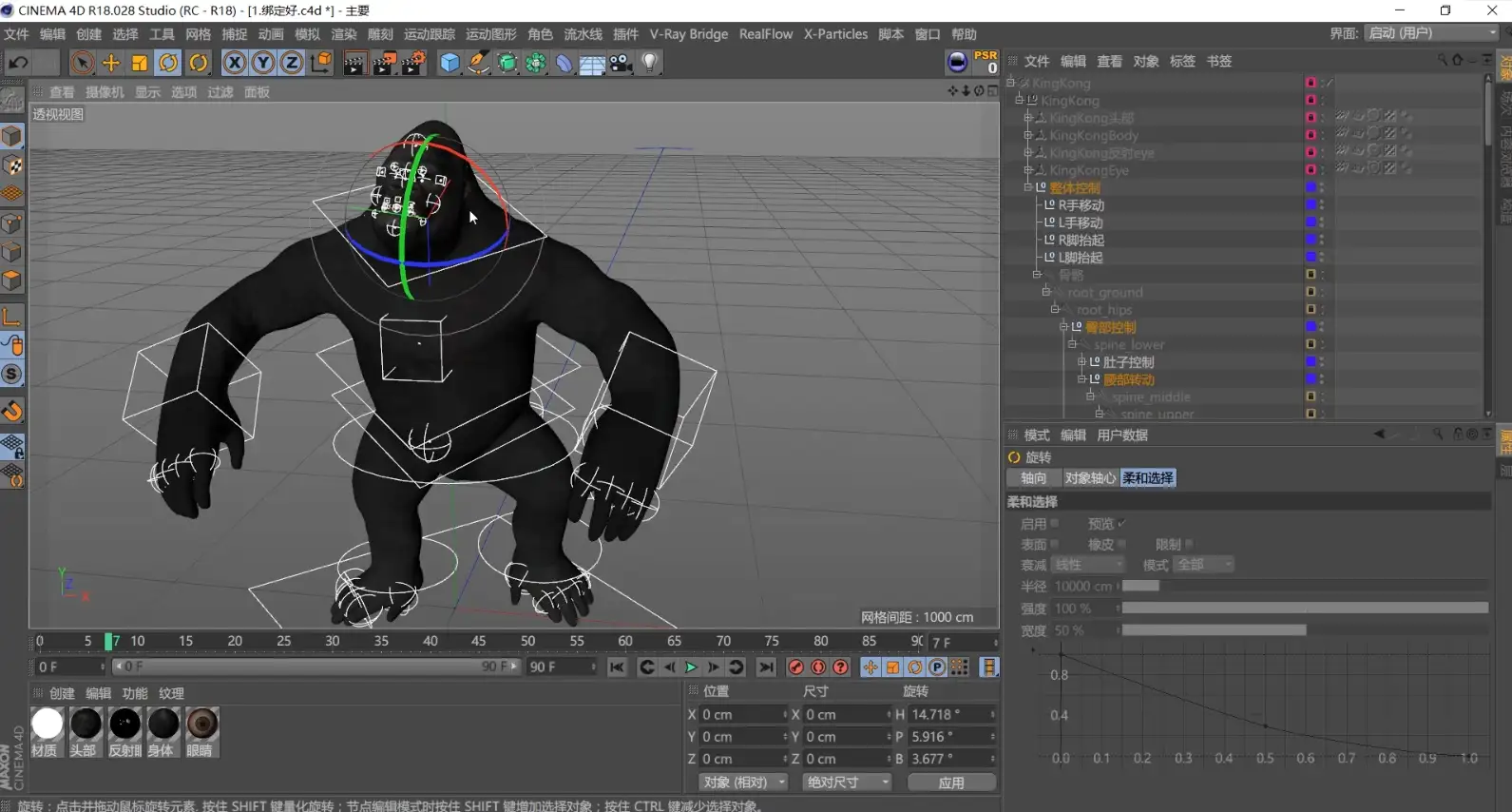Toggle the Z axis lock
Viewport: 1512px width, 812px height.
pos(292,63)
